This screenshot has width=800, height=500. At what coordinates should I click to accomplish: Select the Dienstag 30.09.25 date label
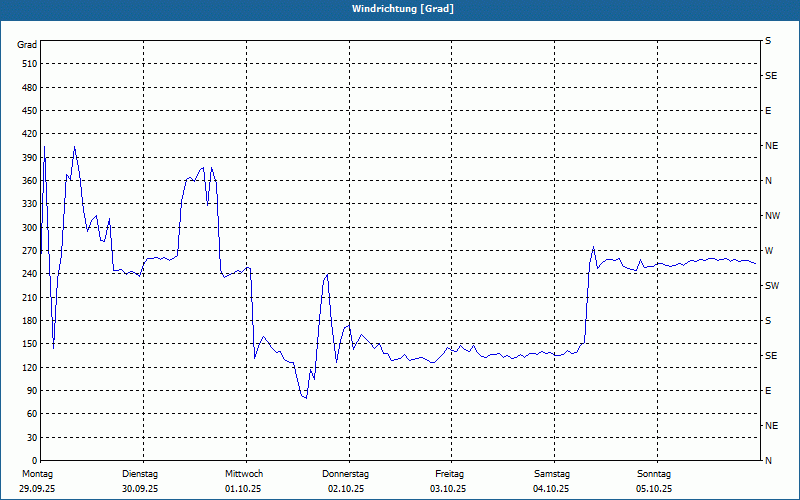pos(140,481)
